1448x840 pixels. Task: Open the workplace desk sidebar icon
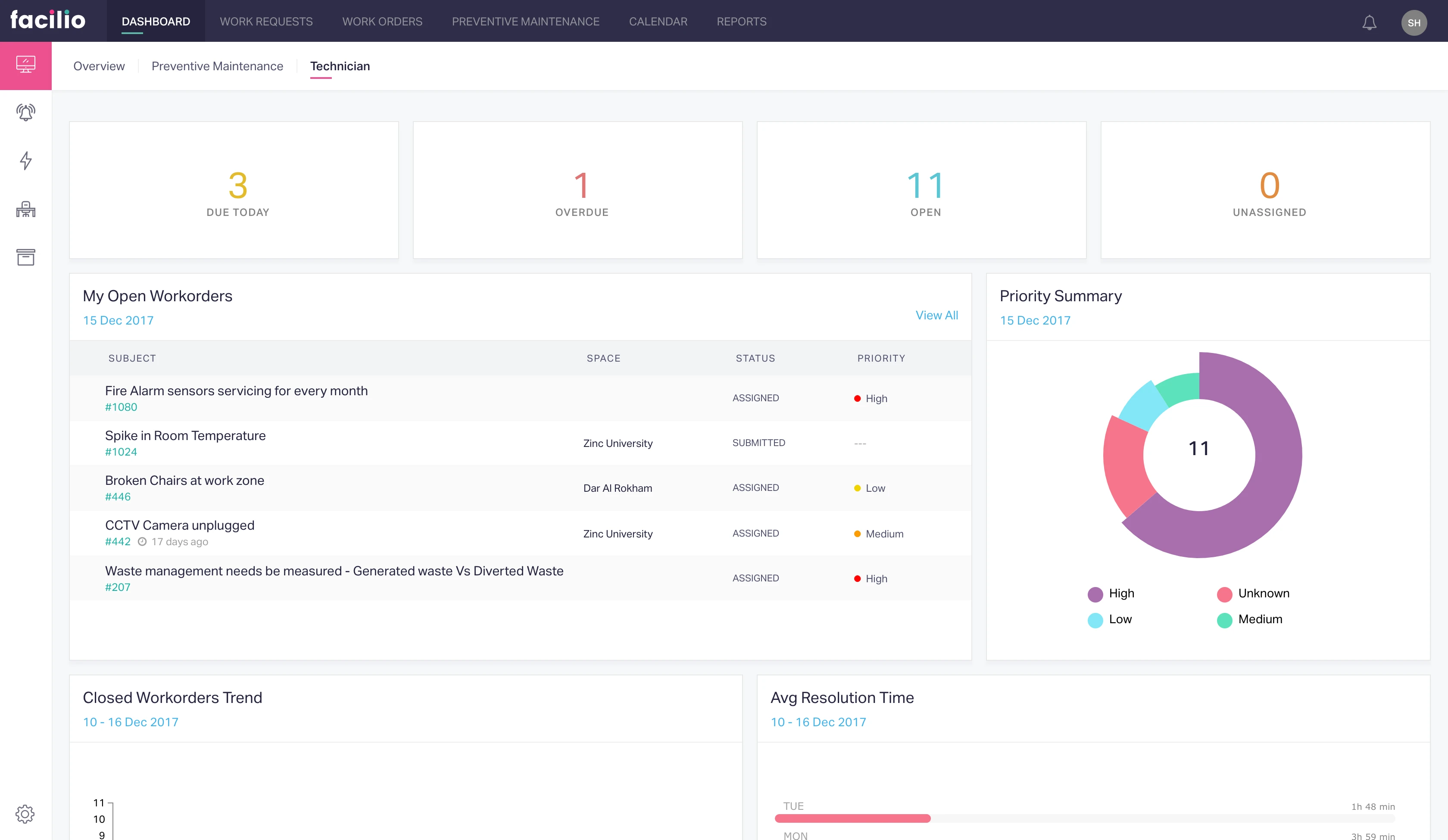pos(25,209)
